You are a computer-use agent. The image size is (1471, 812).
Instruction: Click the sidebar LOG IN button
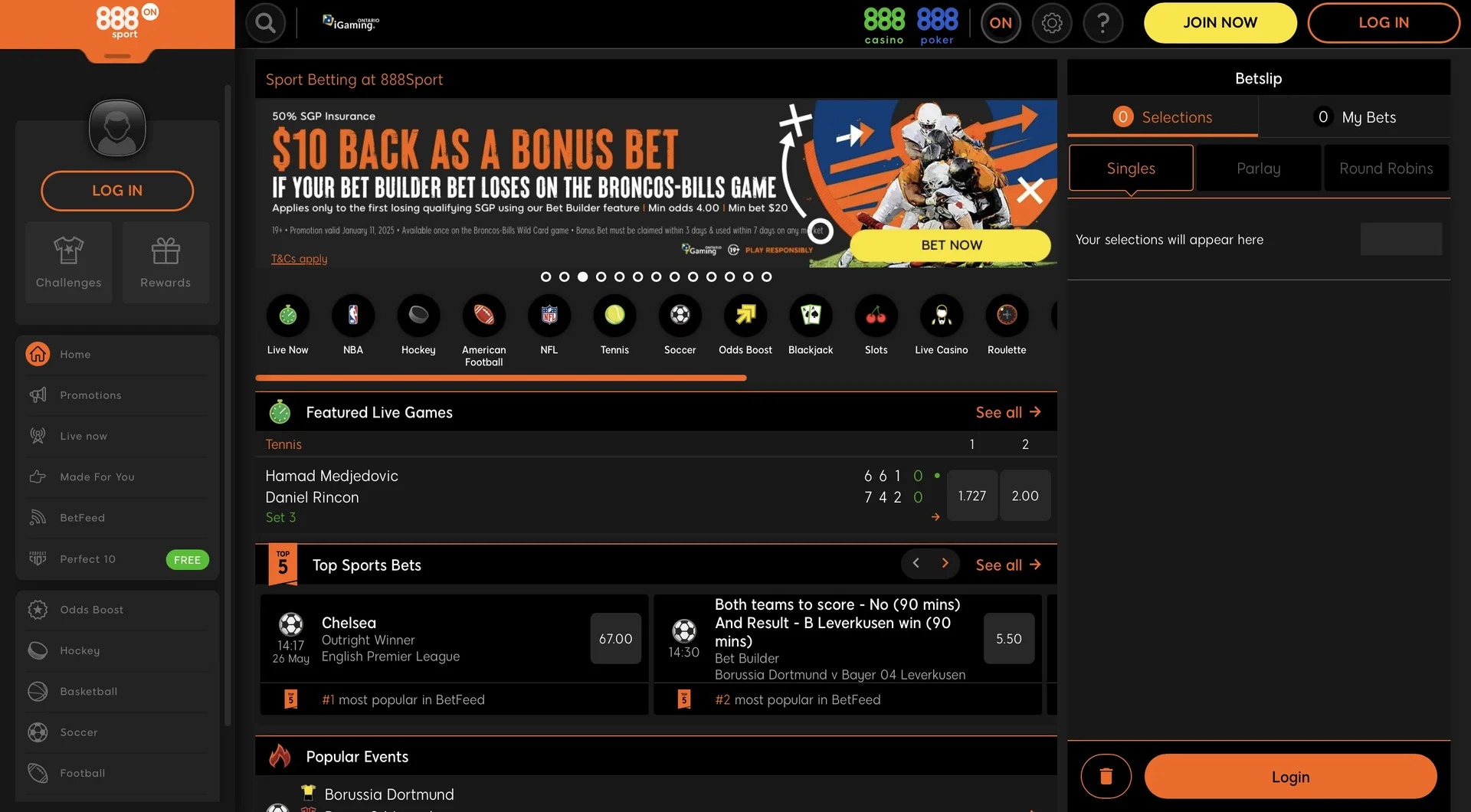[117, 191]
